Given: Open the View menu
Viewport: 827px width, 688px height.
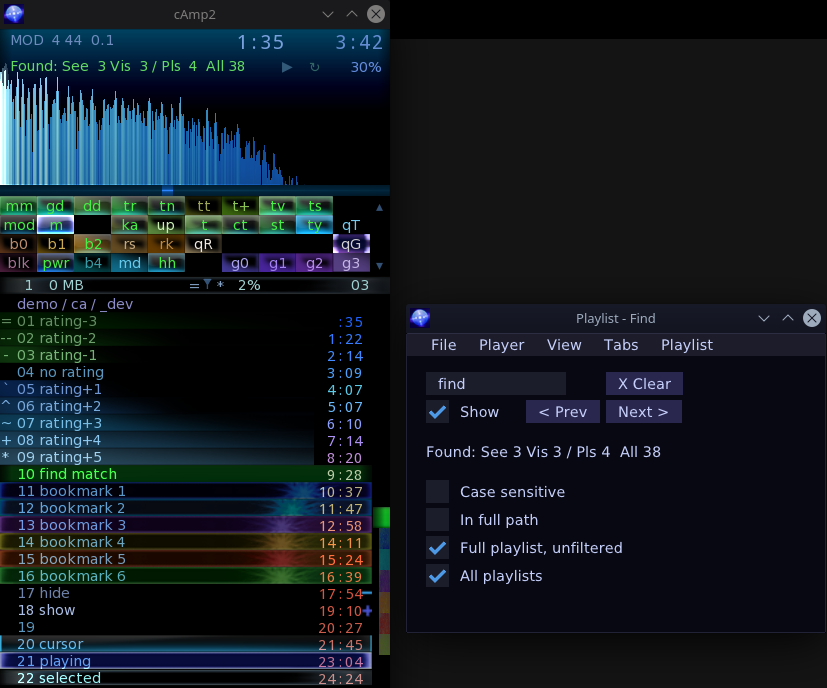Looking at the screenshot, I should [564, 345].
